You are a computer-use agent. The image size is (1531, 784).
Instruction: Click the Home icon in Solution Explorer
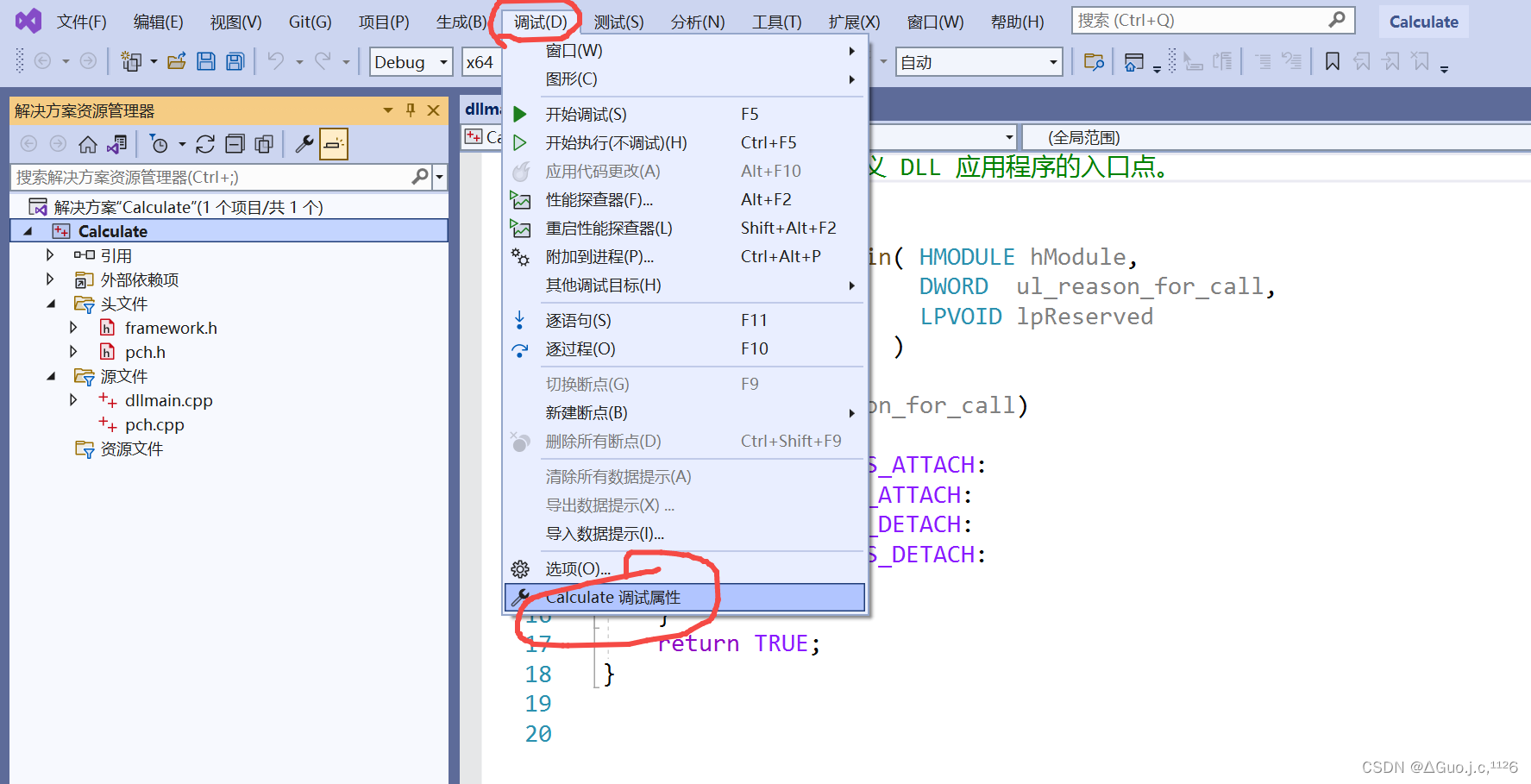88,144
